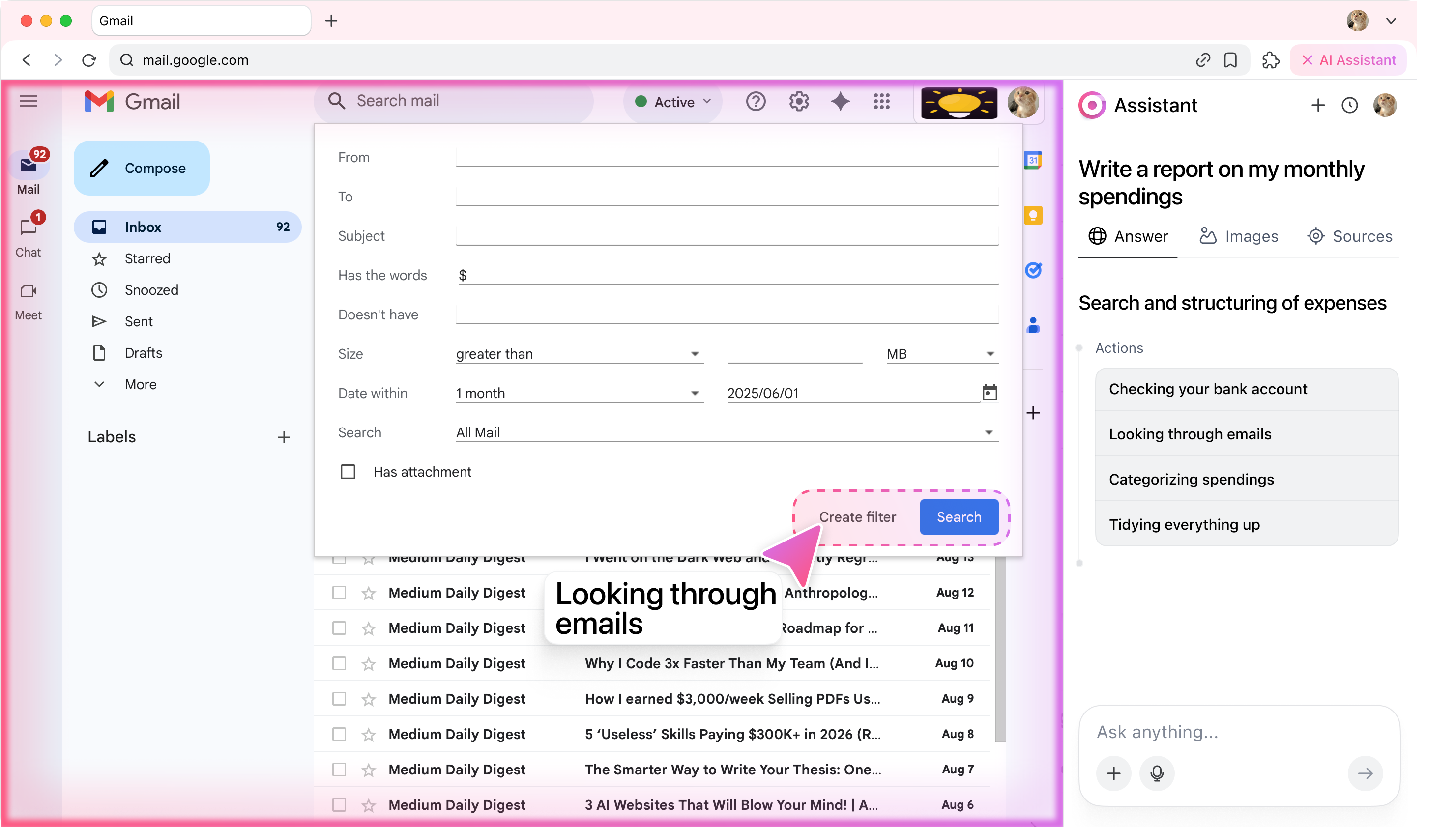Send Assistant message arrow button
This screenshot has height=827, width=1456.
point(1365,773)
